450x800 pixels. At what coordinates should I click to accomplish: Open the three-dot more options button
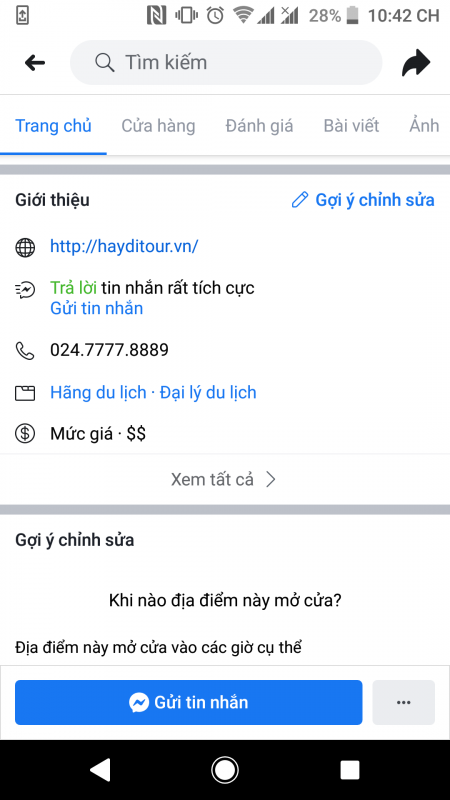coord(404,702)
